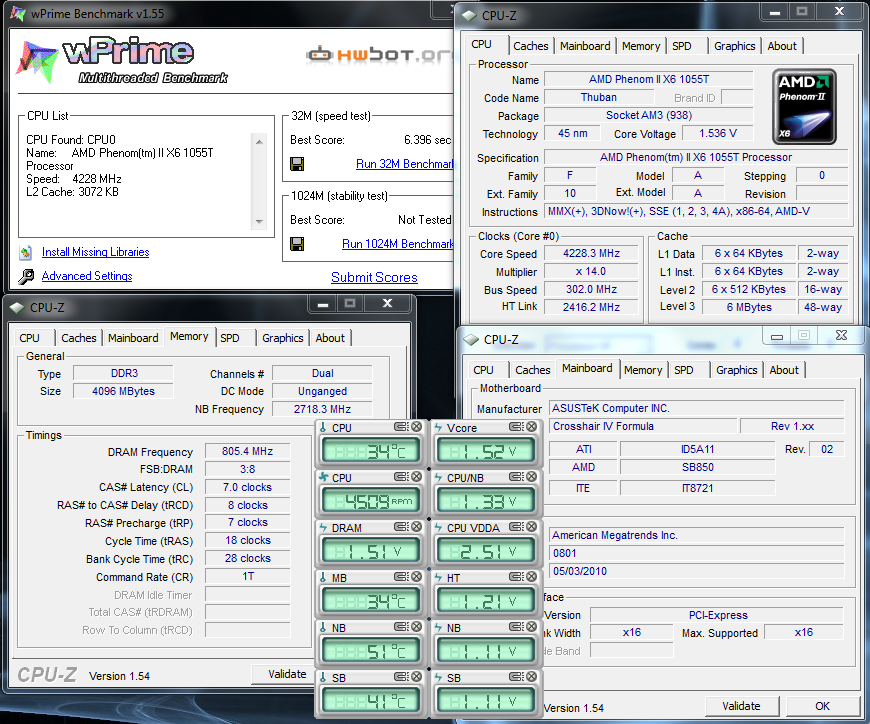Screen dimensions: 870x724
Task: Click the Submit Scores link
Action: pyautogui.click(x=374, y=277)
